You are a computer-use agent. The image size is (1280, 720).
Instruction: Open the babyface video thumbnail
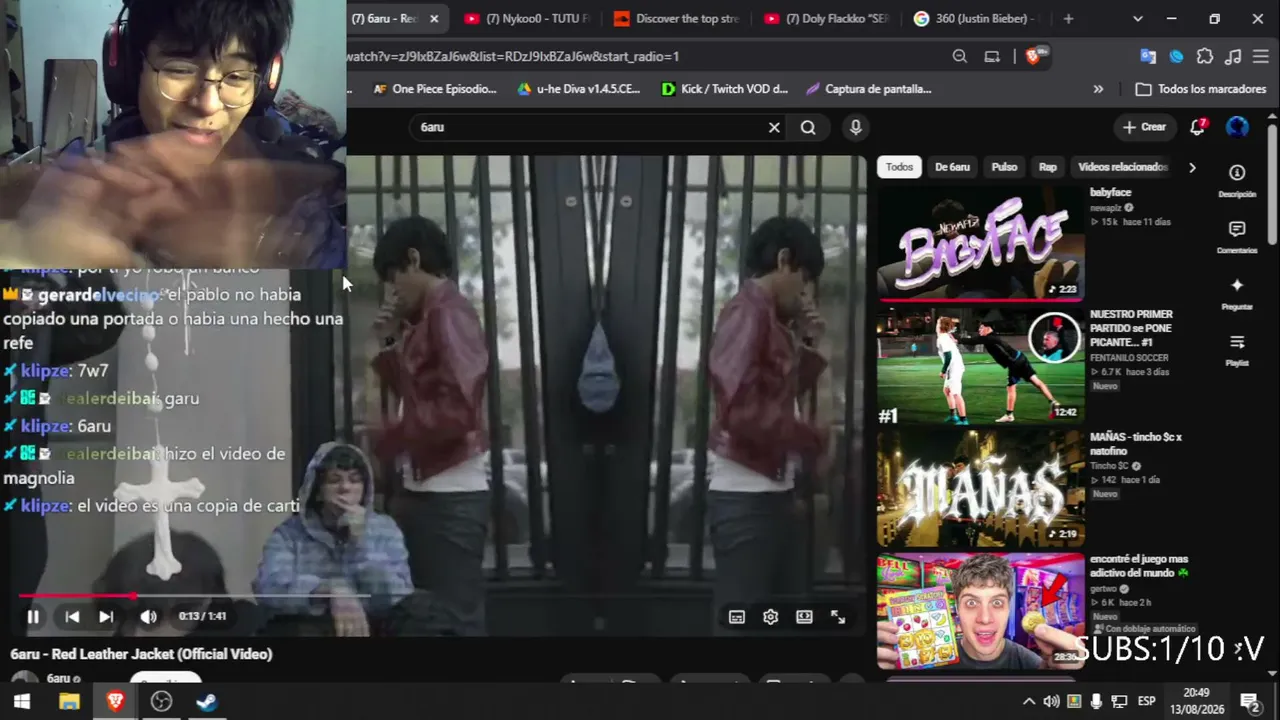coord(981,242)
